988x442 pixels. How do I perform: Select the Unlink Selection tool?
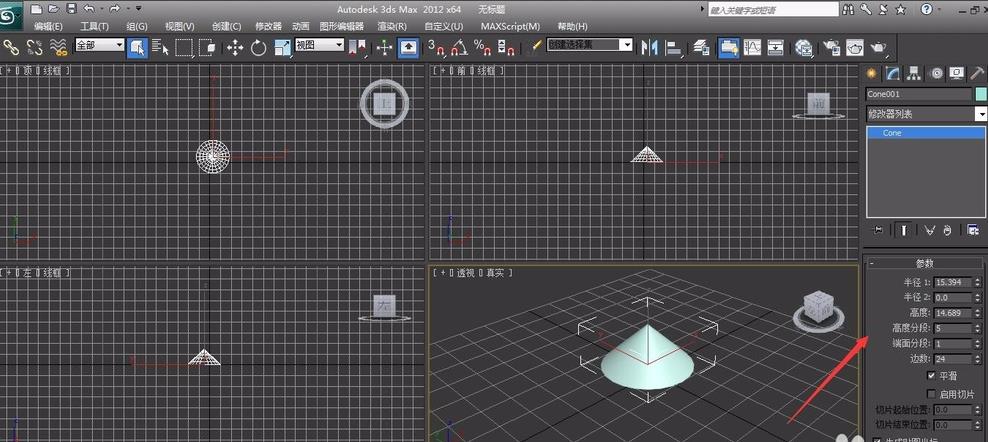[x=35, y=47]
